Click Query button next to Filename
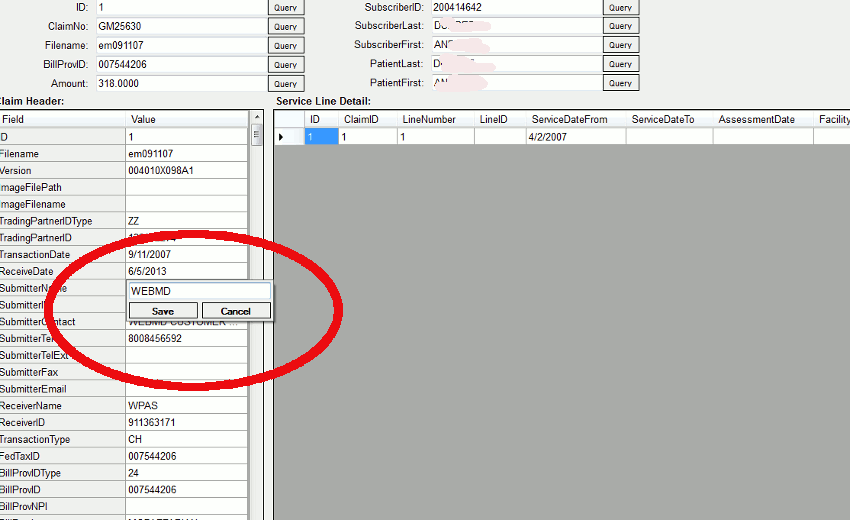The height and width of the screenshot is (520, 850). click(285, 45)
